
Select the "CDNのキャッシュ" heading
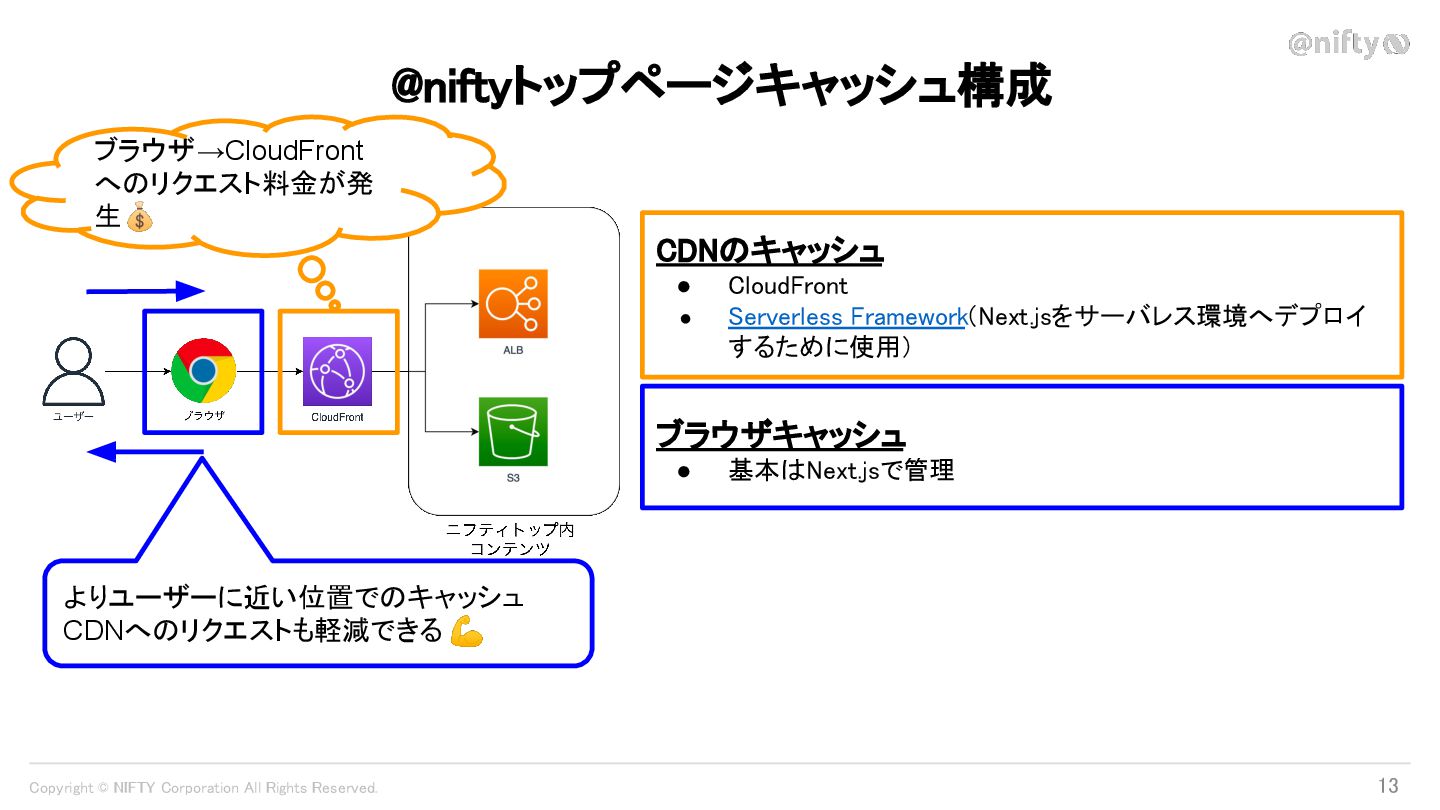(769, 251)
